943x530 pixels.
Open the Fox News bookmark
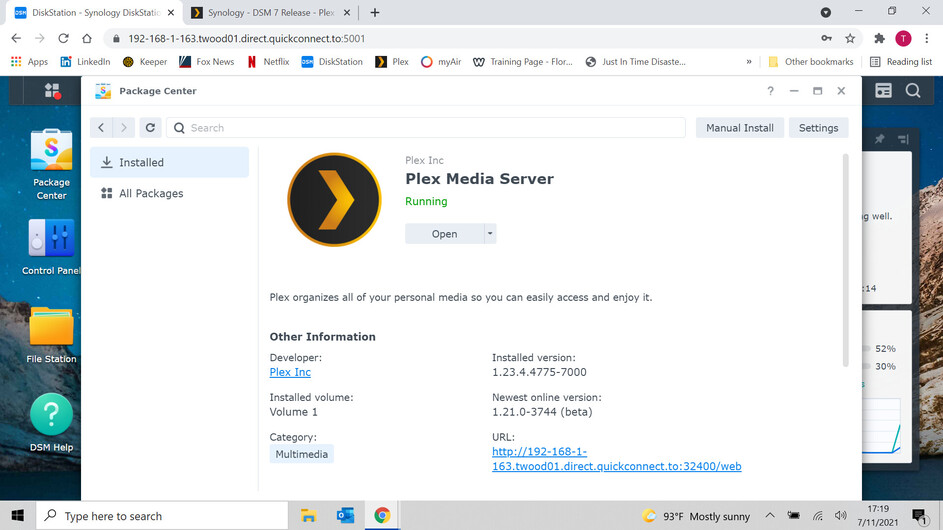207,61
